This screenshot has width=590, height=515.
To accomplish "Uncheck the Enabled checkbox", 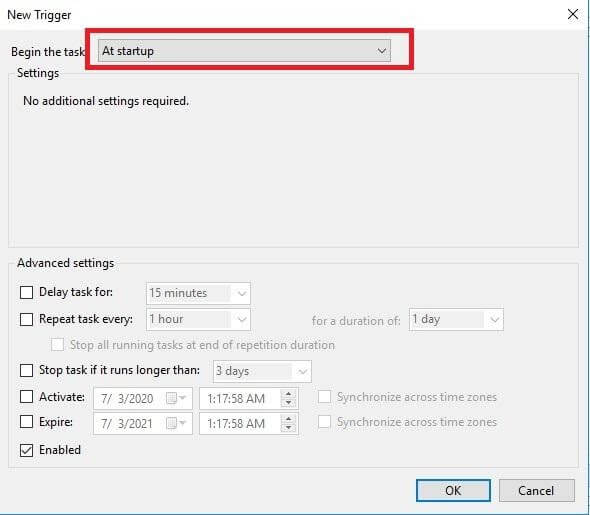I will pos(26,450).
